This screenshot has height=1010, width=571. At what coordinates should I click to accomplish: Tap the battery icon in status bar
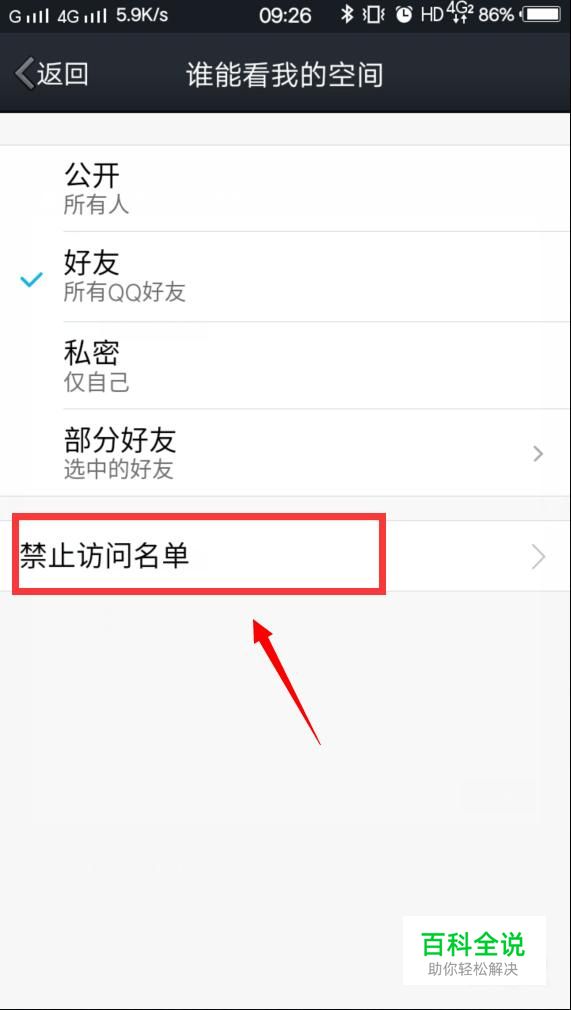[541, 15]
